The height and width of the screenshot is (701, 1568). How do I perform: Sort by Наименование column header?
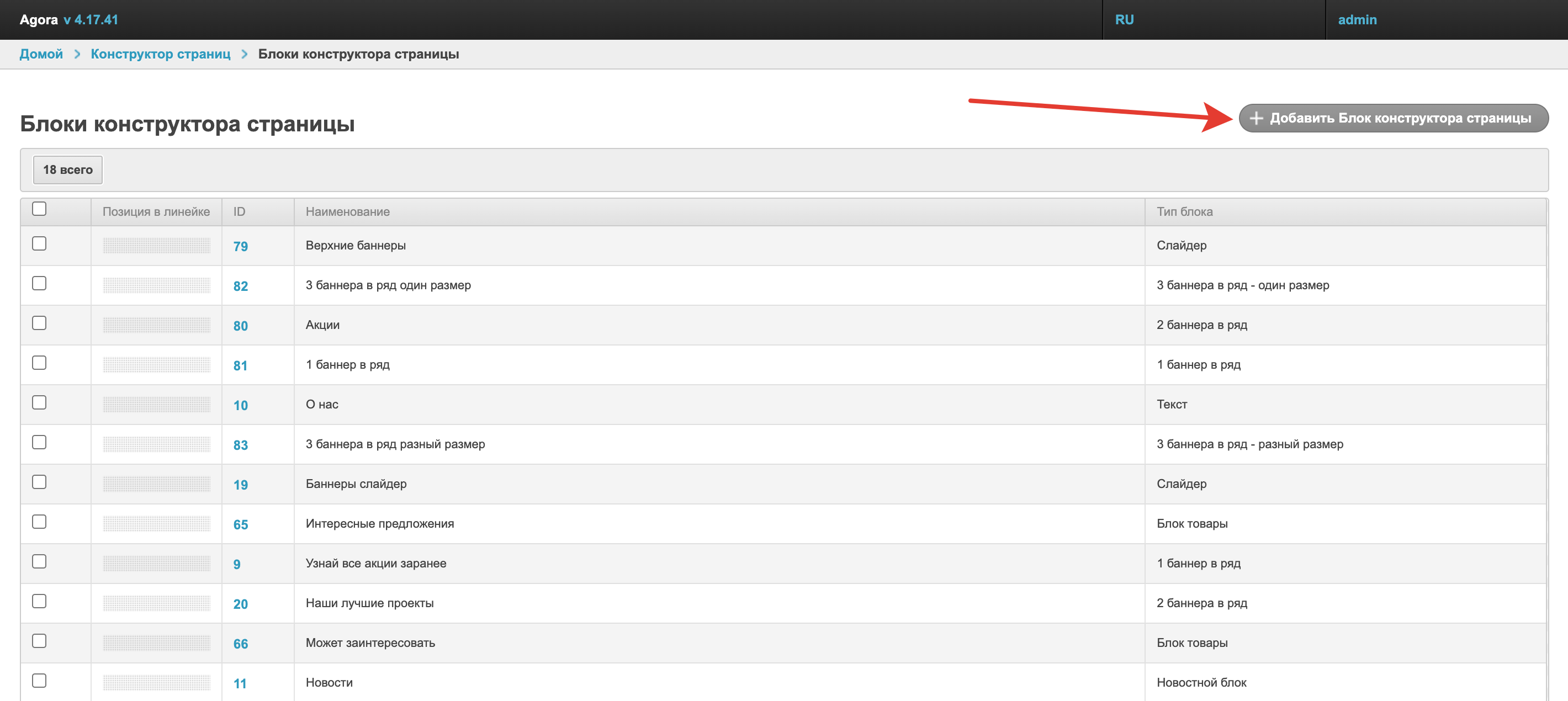click(x=348, y=212)
